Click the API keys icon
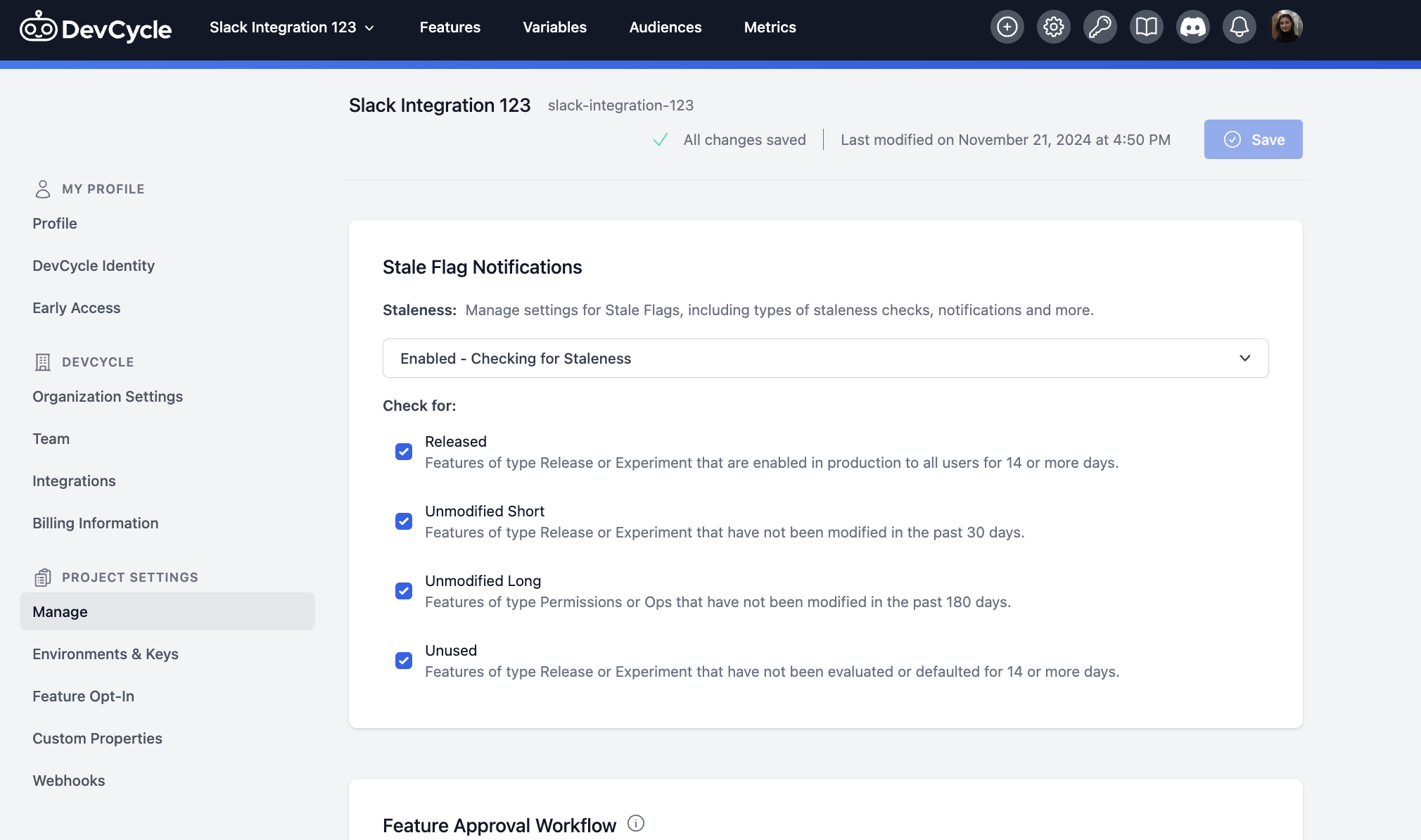 pos(1100,26)
